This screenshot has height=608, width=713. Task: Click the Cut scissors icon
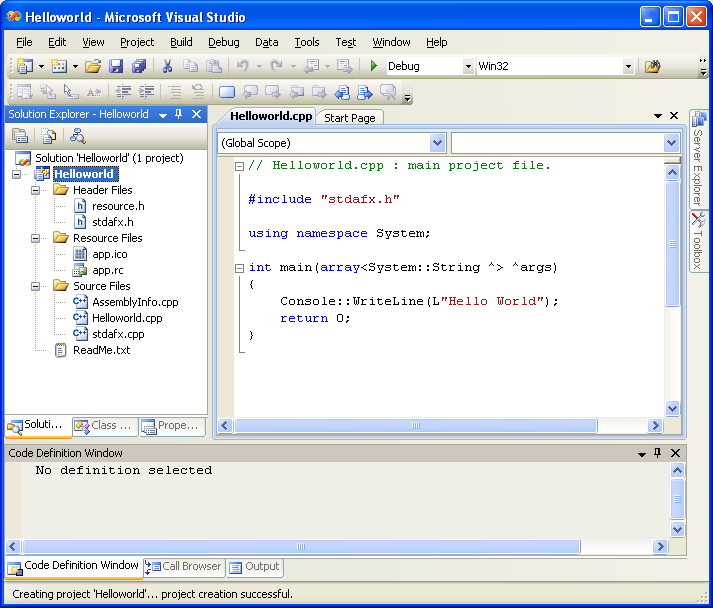tap(167, 66)
